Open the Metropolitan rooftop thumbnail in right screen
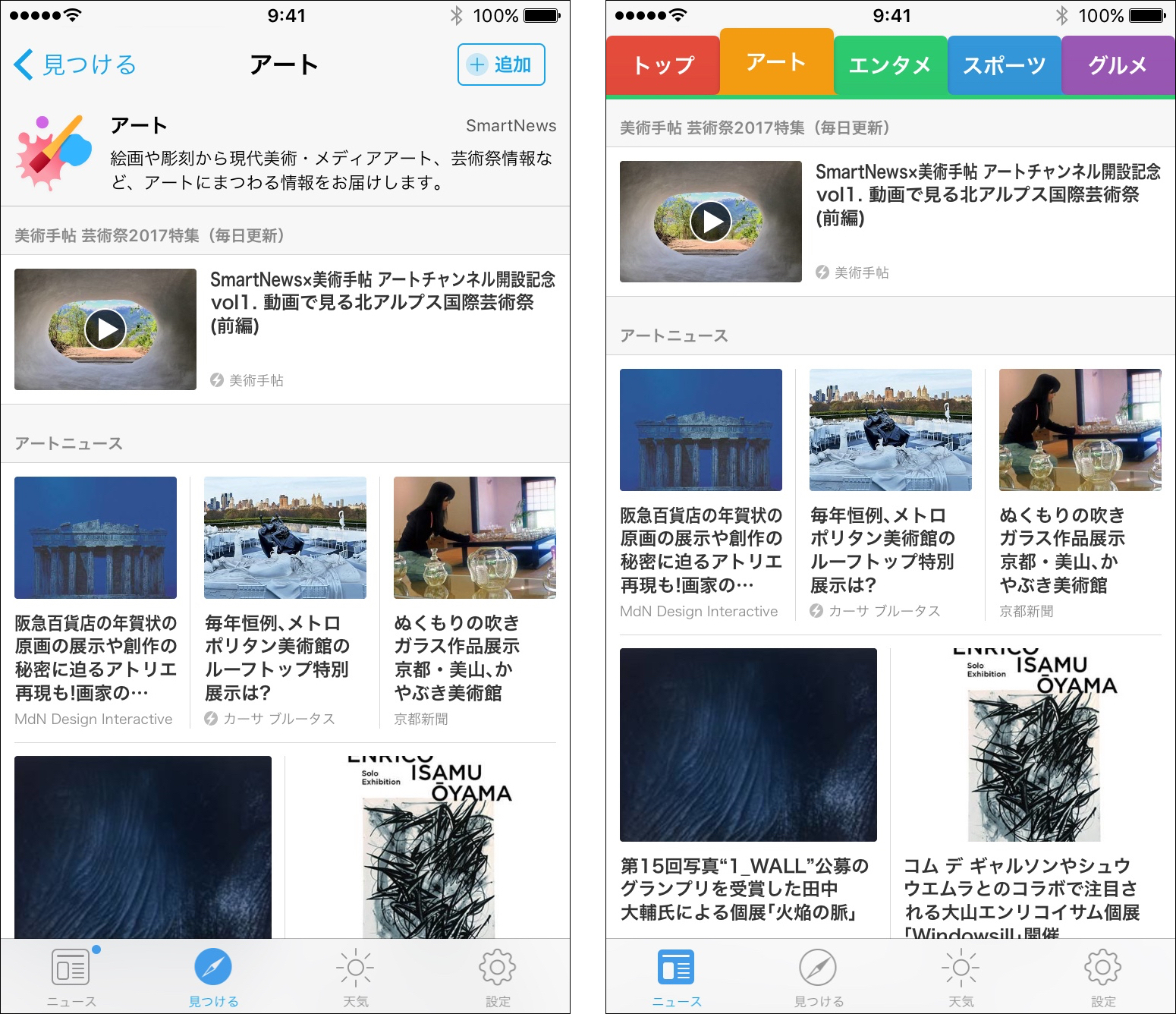Image resolution: width=1176 pixels, height=1014 pixels. [x=891, y=430]
